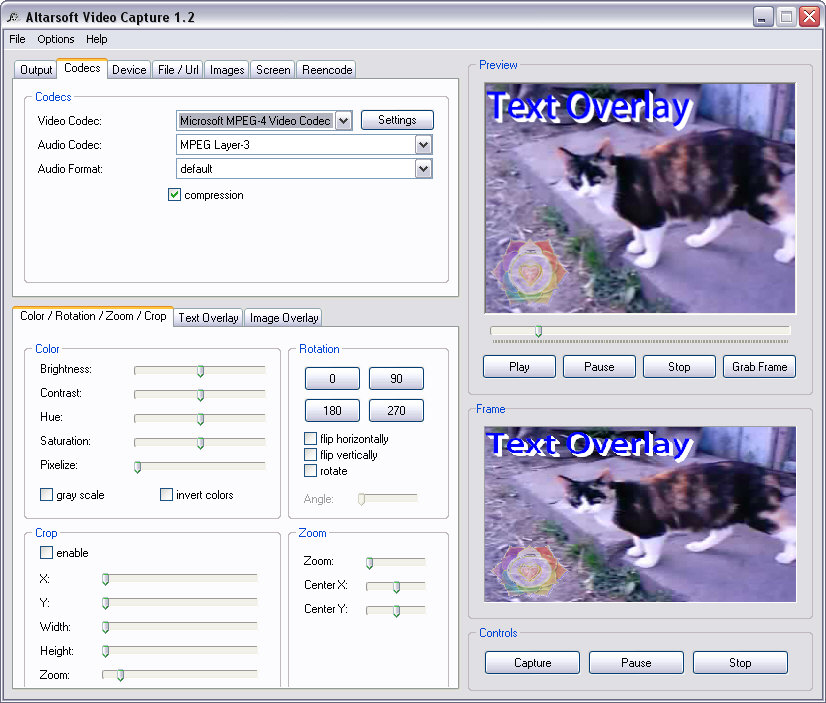Open video codec Settings

(397, 120)
